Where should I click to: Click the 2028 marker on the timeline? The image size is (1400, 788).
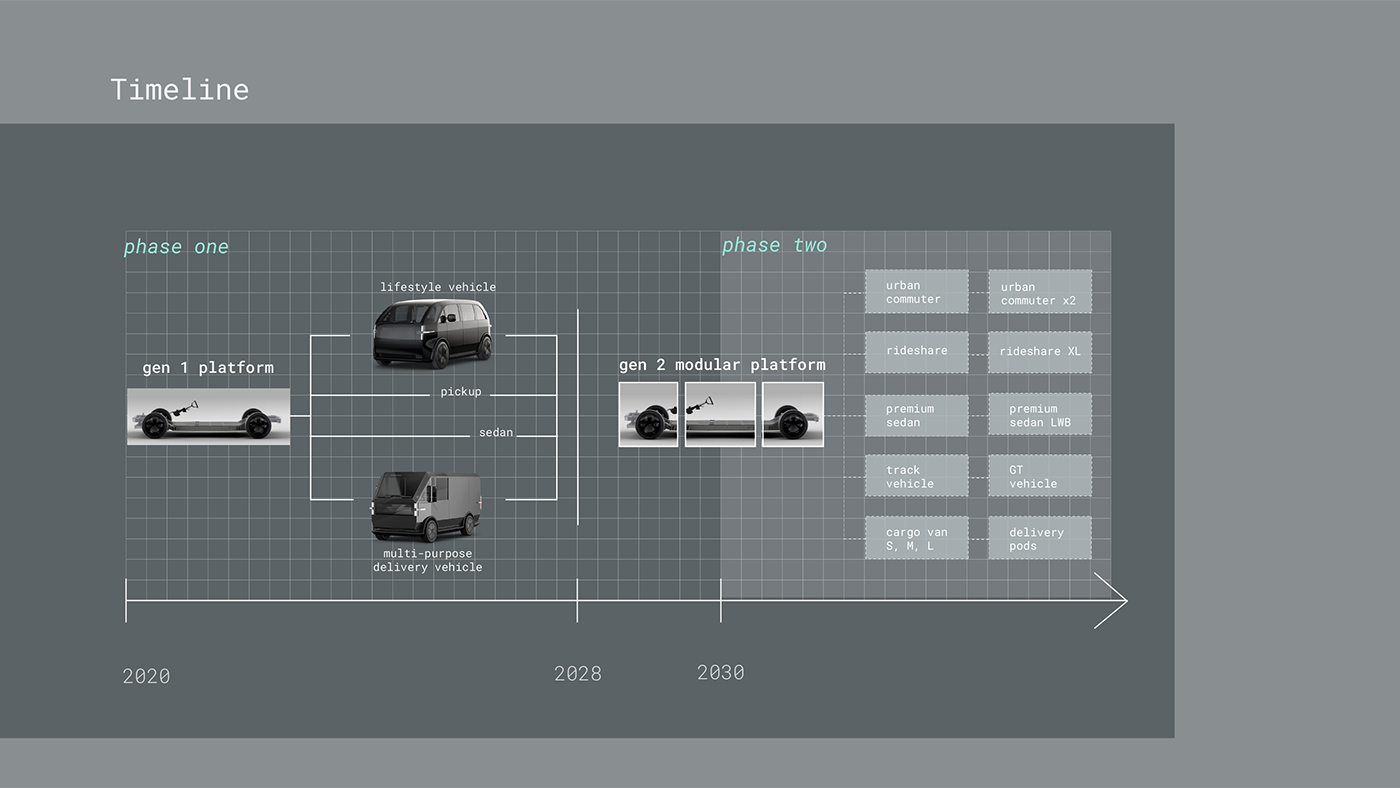tap(578, 673)
